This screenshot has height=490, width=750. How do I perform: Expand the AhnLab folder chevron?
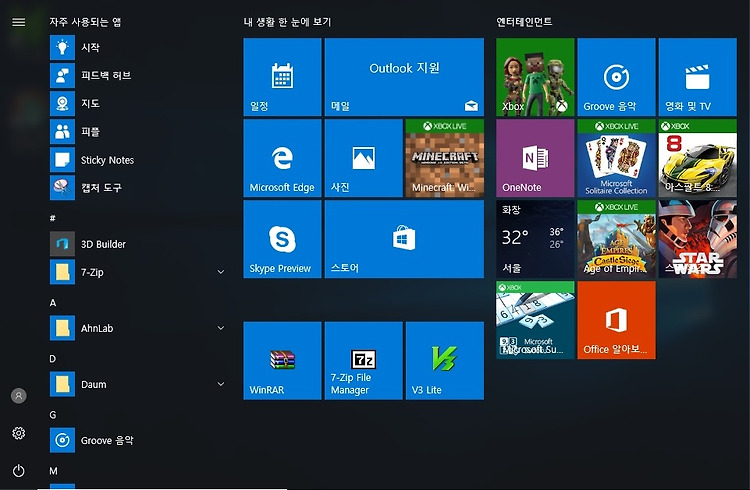pyautogui.click(x=221, y=328)
